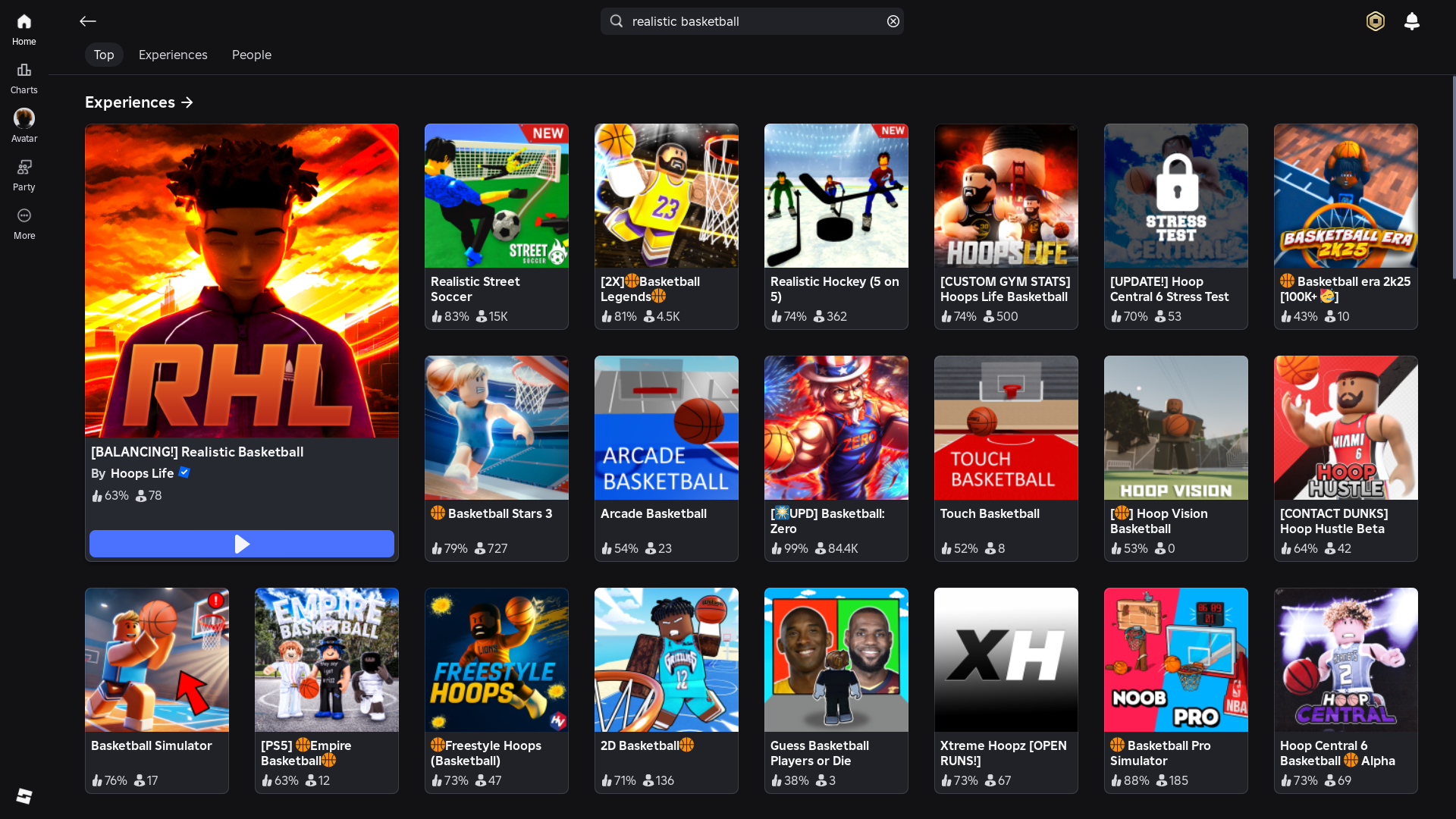Open the Experiences section heading link
Viewport: 1456px width, 819px height.
[140, 102]
